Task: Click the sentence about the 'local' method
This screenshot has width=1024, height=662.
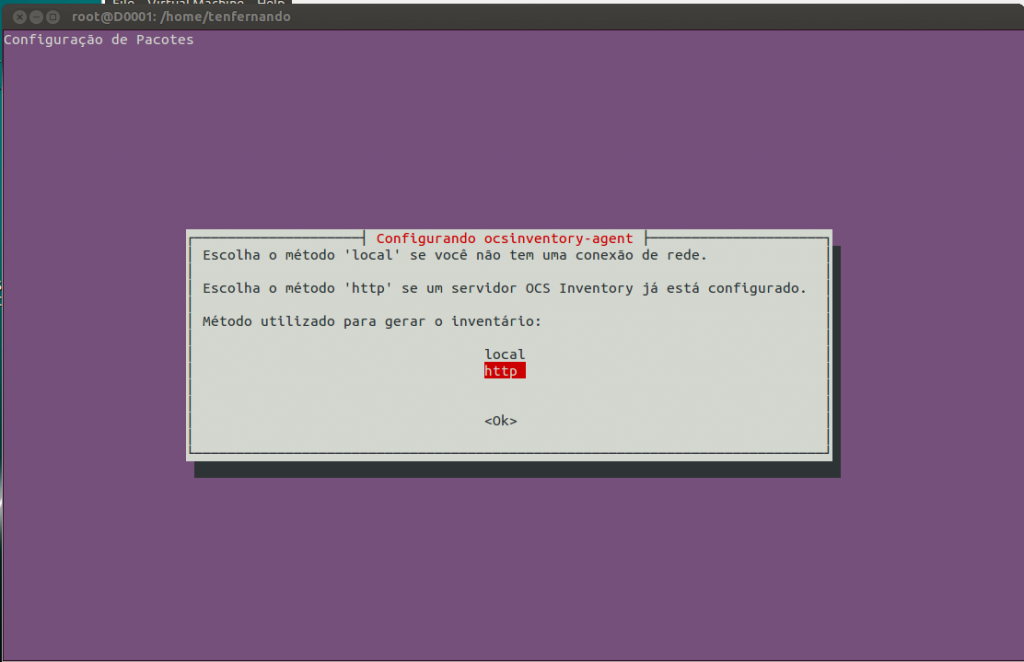Action: (455, 255)
